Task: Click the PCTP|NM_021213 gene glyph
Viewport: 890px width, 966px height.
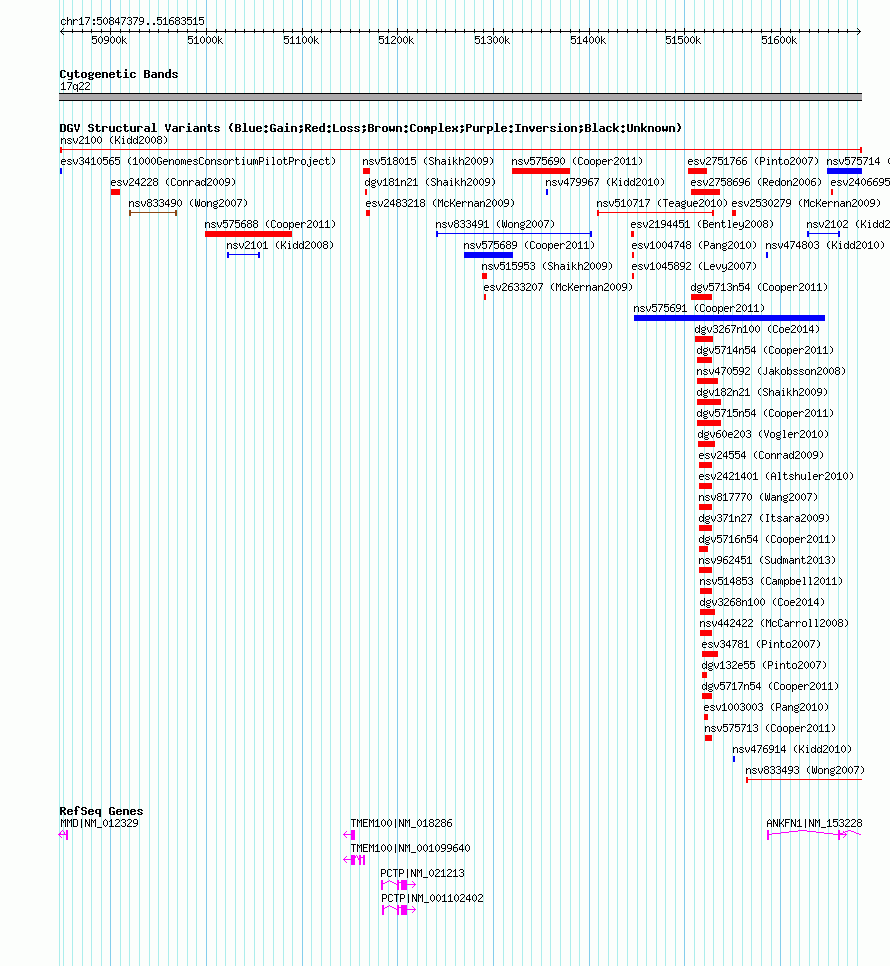Action: (x=398, y=885)
